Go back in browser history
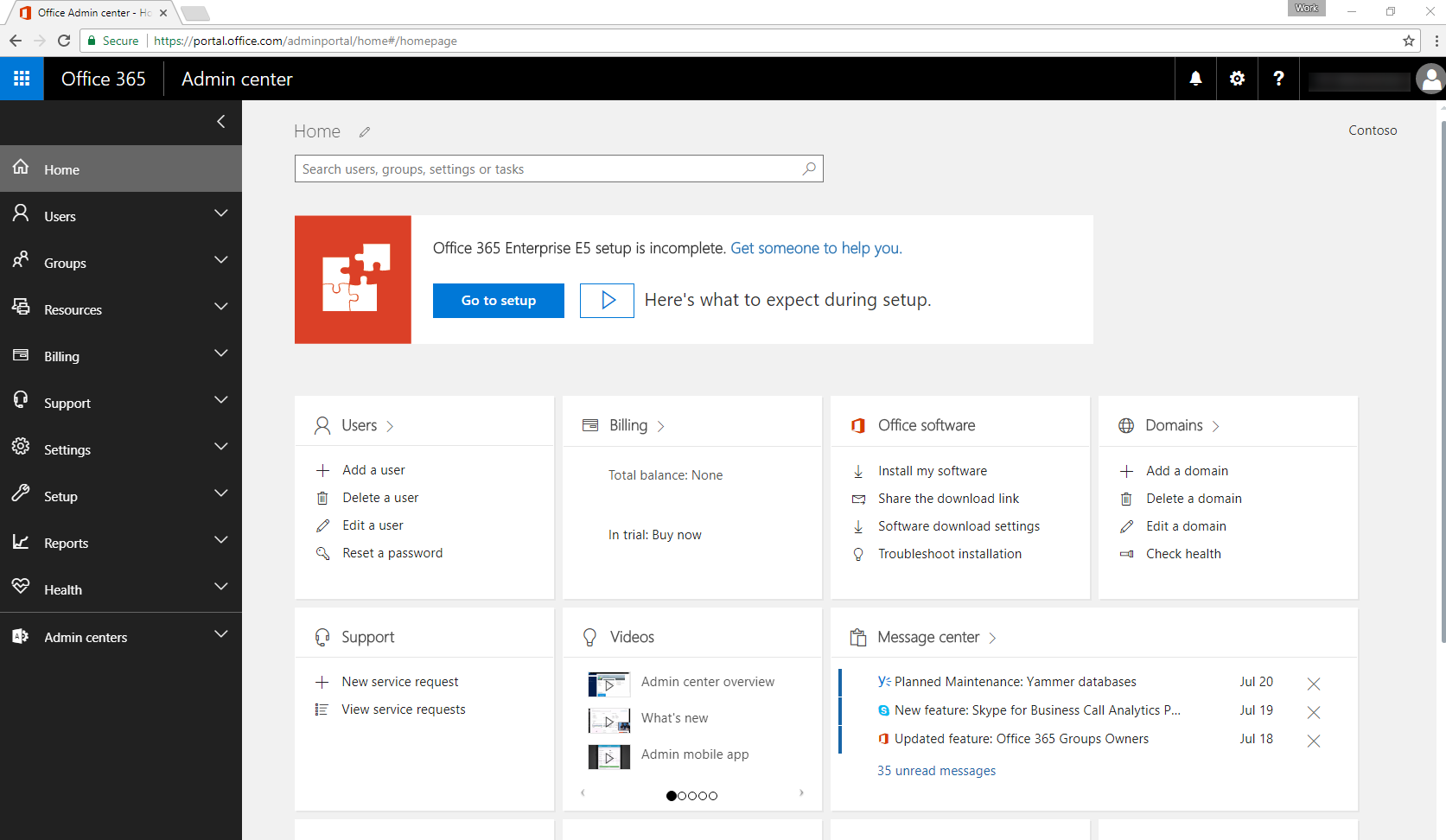1446x840 pixels. click(x=16, y=41)
